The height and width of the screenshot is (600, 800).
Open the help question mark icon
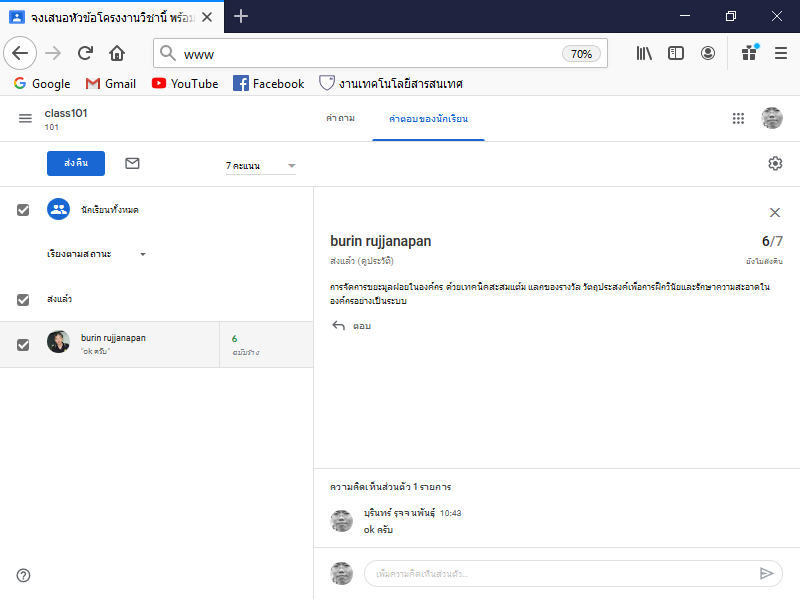coord(23,576)
